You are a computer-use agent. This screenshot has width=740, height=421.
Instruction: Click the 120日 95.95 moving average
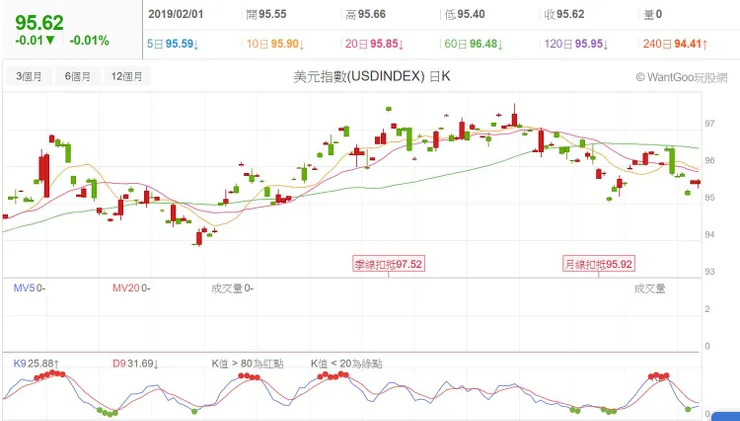(576, 44)
